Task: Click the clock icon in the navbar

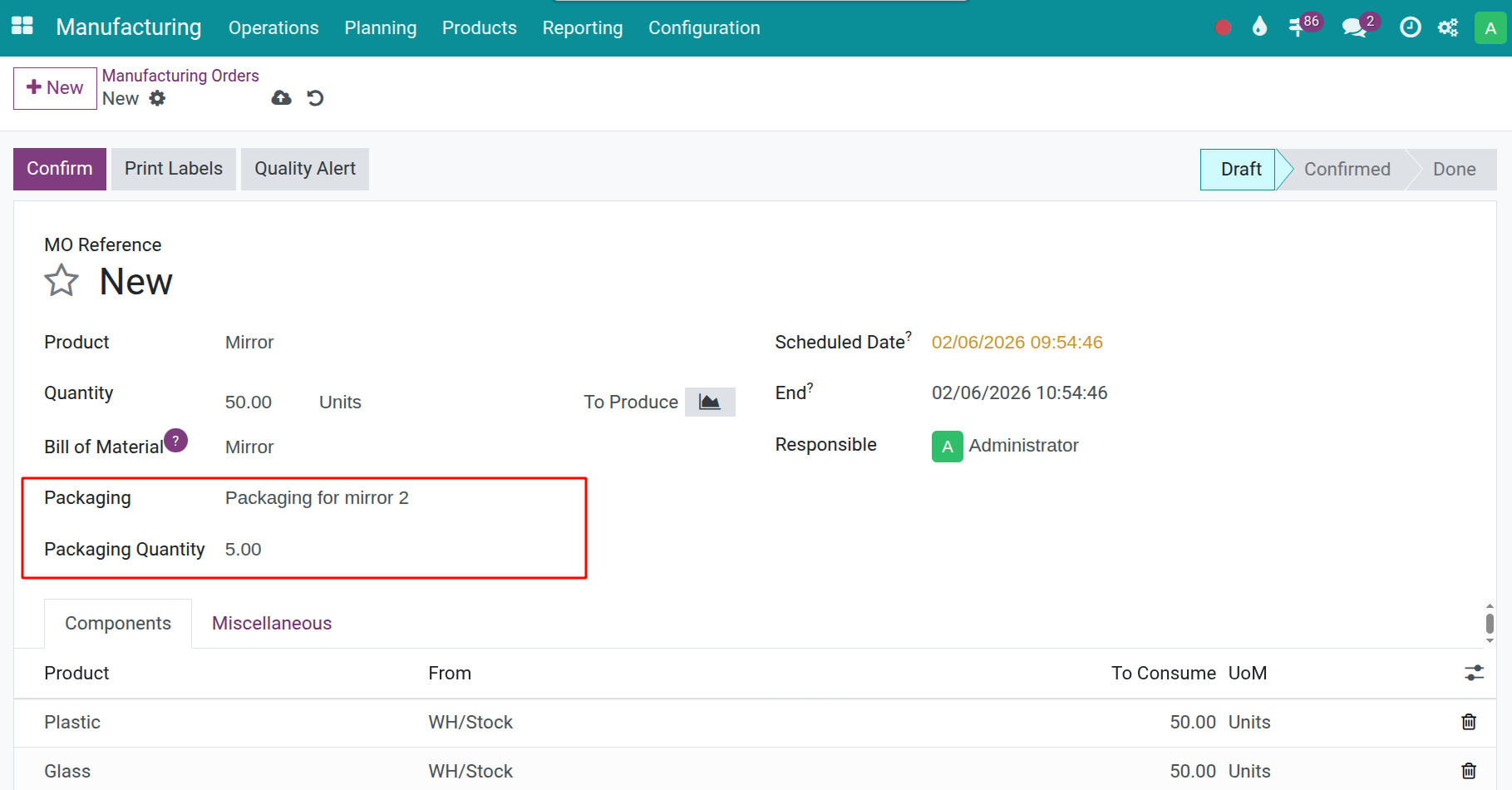Action: pos(1410,27)
